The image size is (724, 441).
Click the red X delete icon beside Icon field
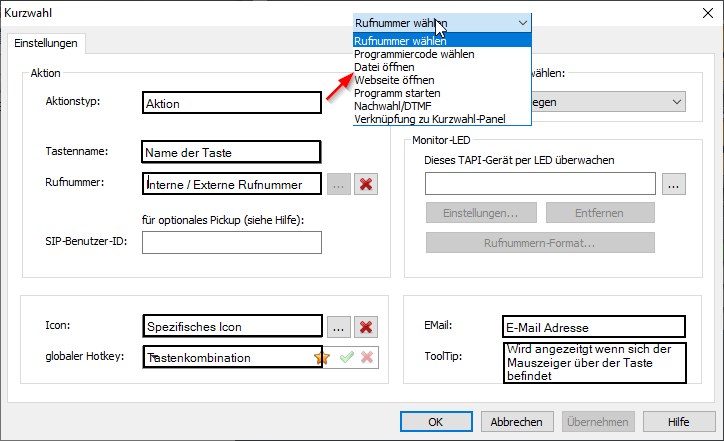click(366, 327)
